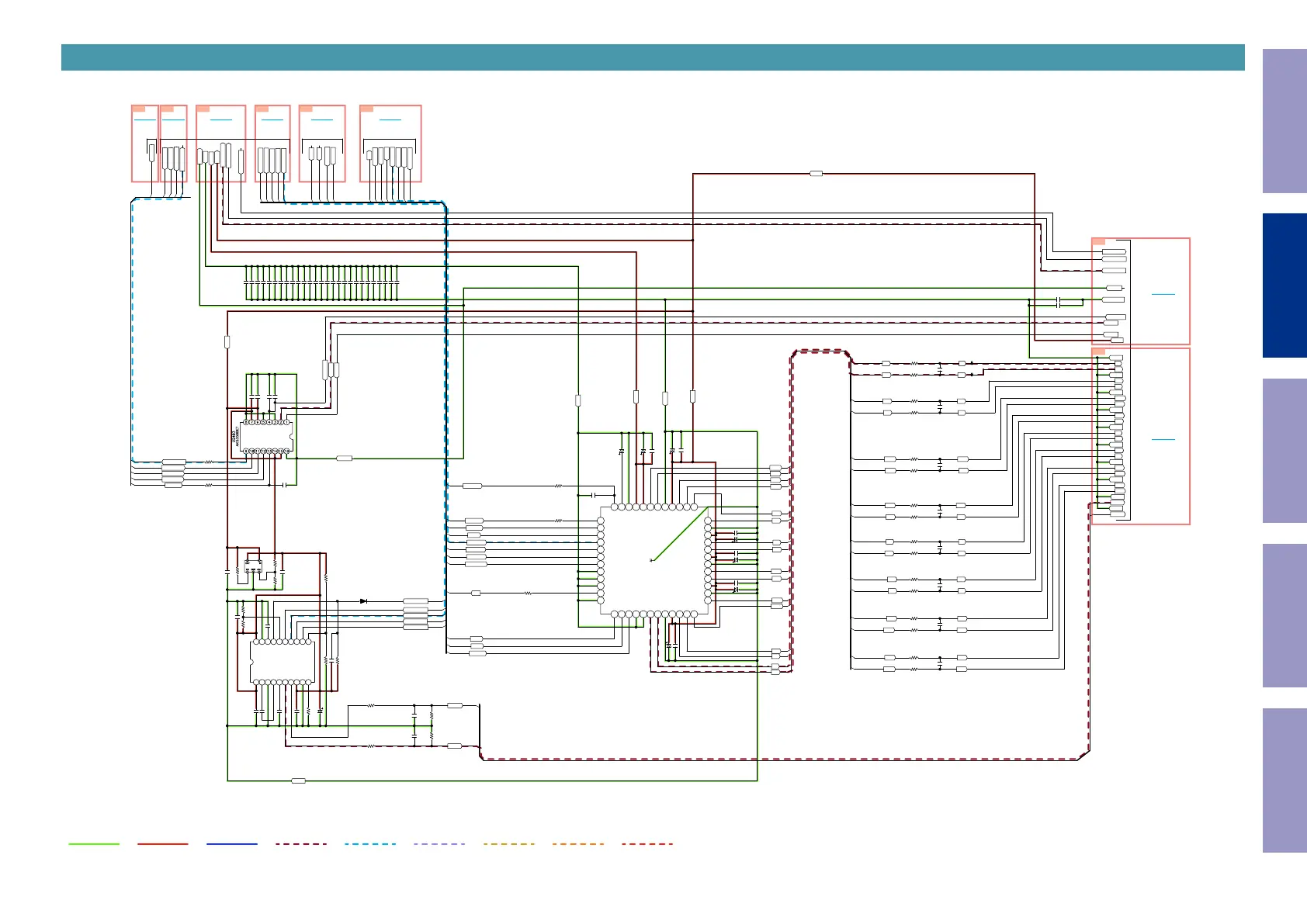Click the solid blue legend line

pos(231,843)
